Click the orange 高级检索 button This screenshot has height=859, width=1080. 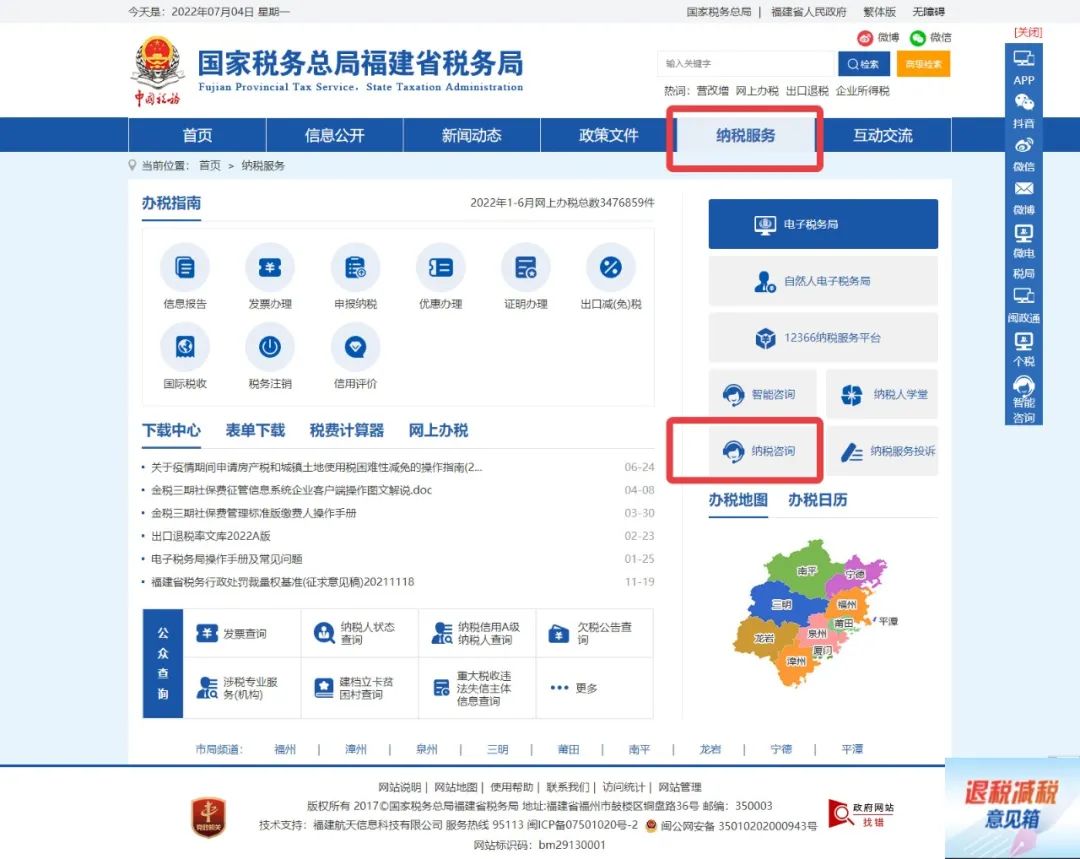pos(924,64)
